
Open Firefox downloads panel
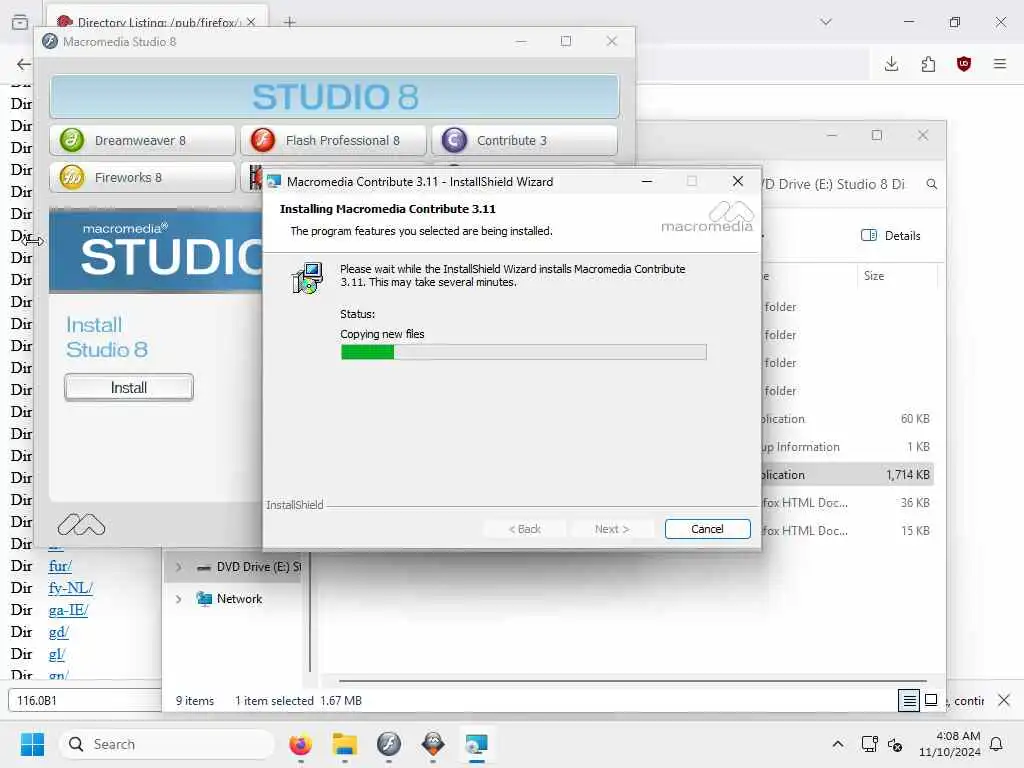point(891,63)
